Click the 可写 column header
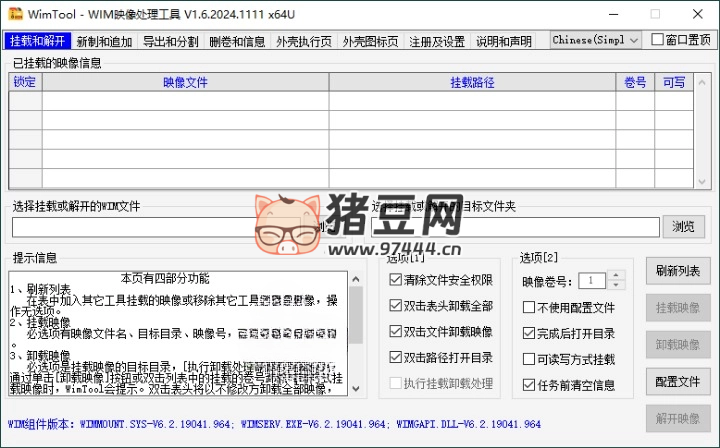The width and height of the screenshot is (720, 448). (x=674, y=82)
